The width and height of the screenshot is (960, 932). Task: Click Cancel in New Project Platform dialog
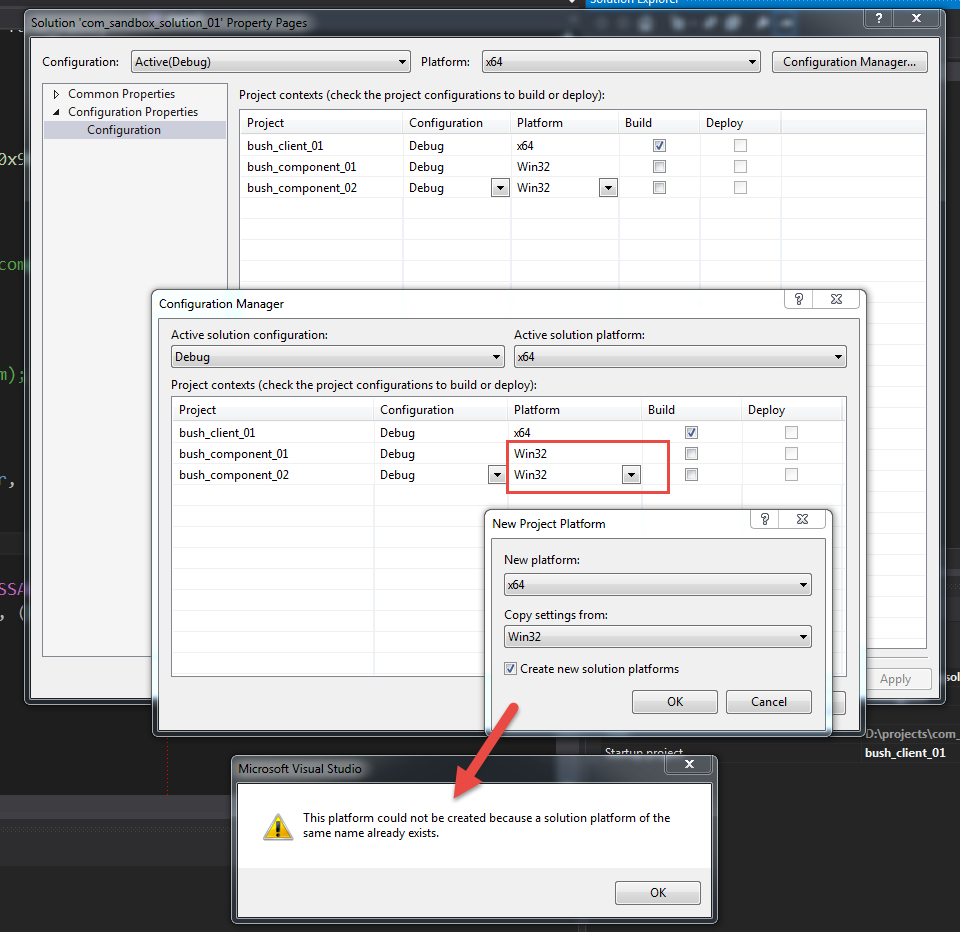pyautogui.click(x=768, y=702)
